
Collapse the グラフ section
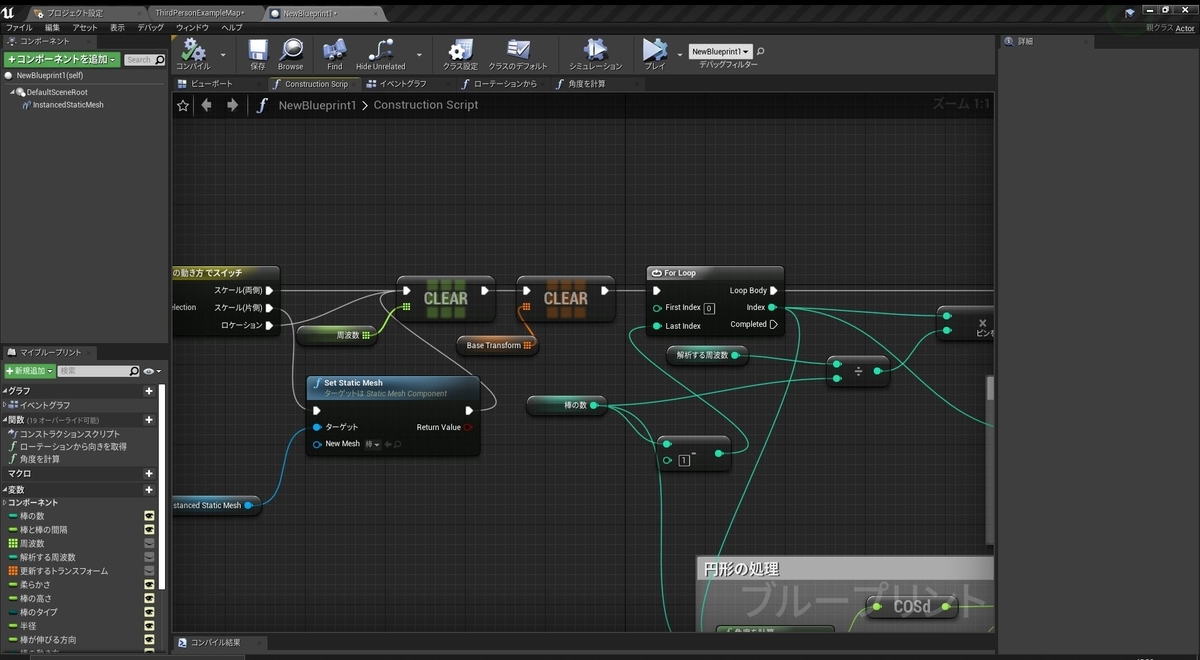[4, 391]
